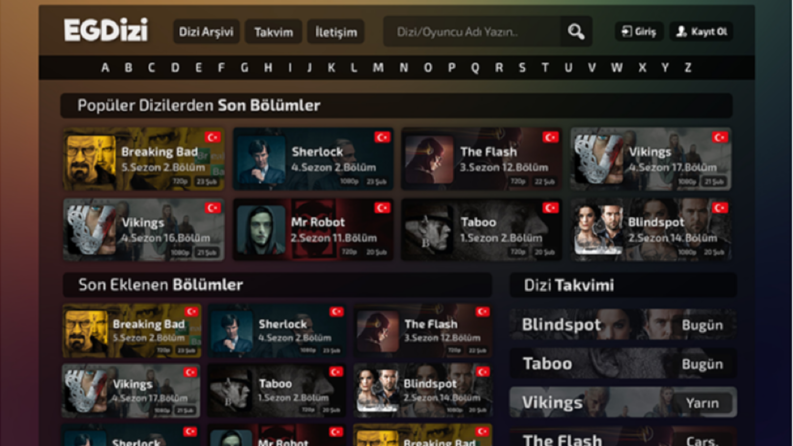Focus the Dizi/Oyuncu Adı search field

pos(472,32)
